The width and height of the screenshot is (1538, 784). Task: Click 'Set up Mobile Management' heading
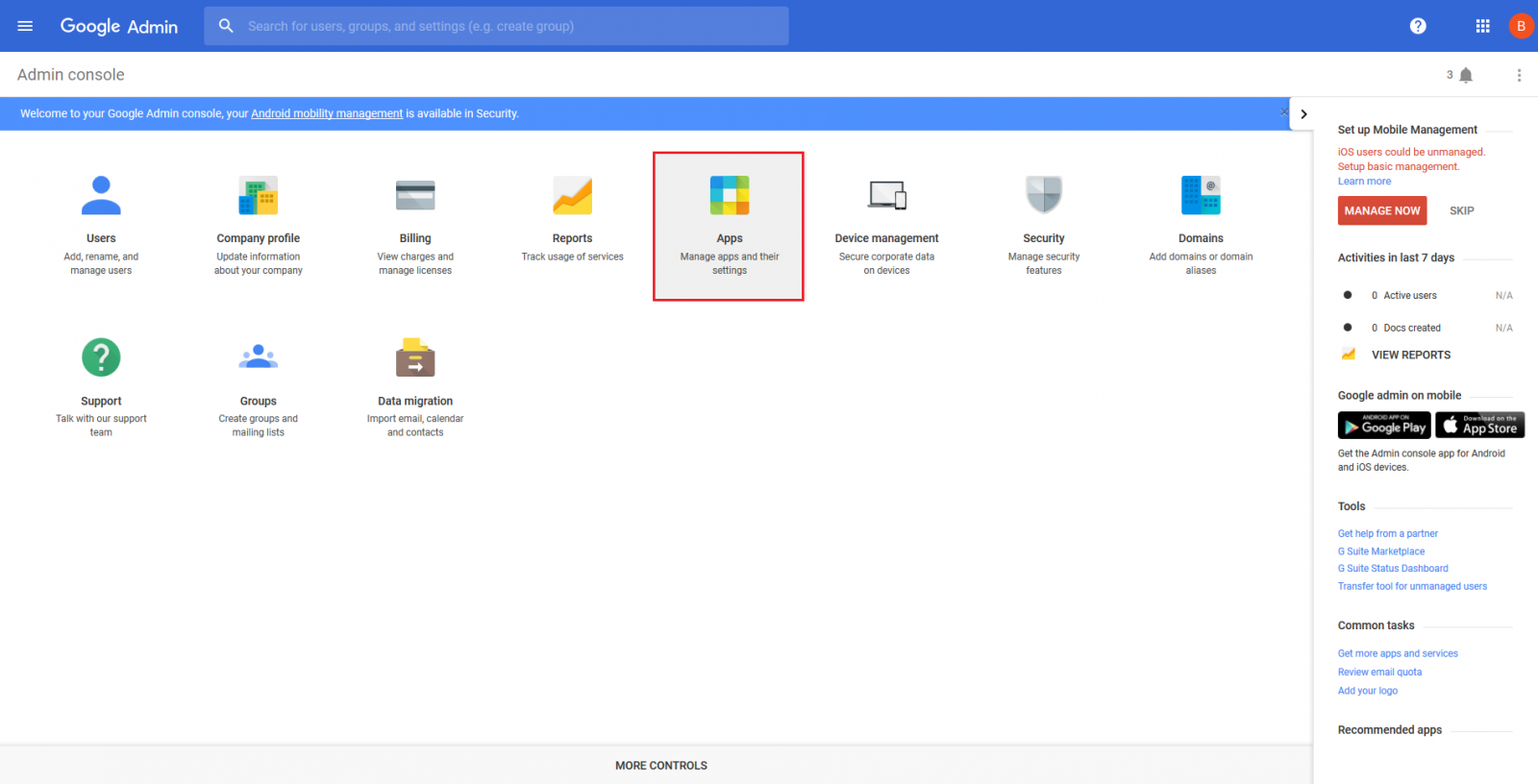pyautogui.click(x=1407, y=130)
